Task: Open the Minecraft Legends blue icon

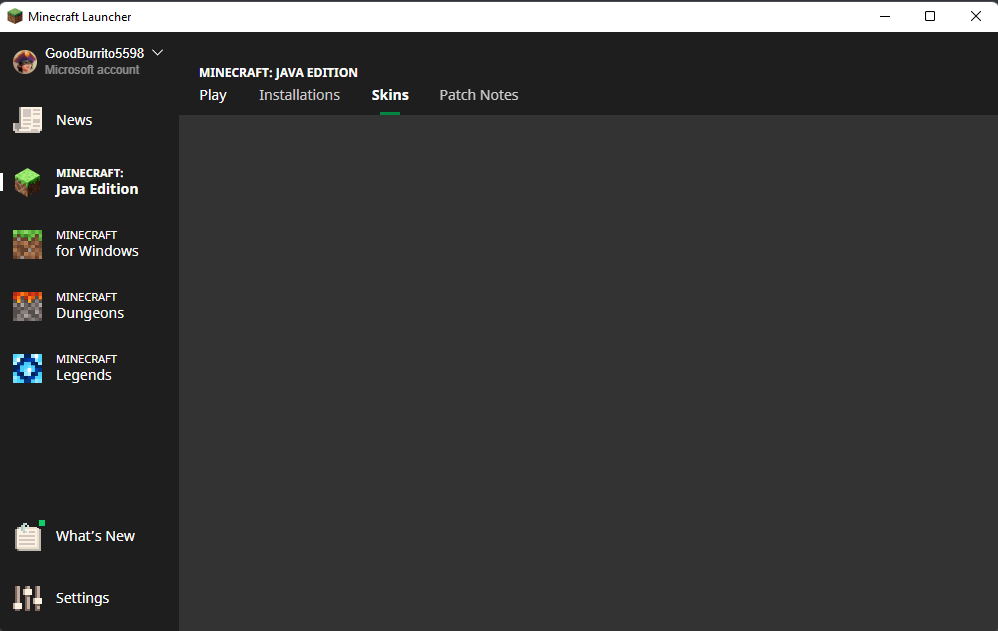Action: (27, 368)
